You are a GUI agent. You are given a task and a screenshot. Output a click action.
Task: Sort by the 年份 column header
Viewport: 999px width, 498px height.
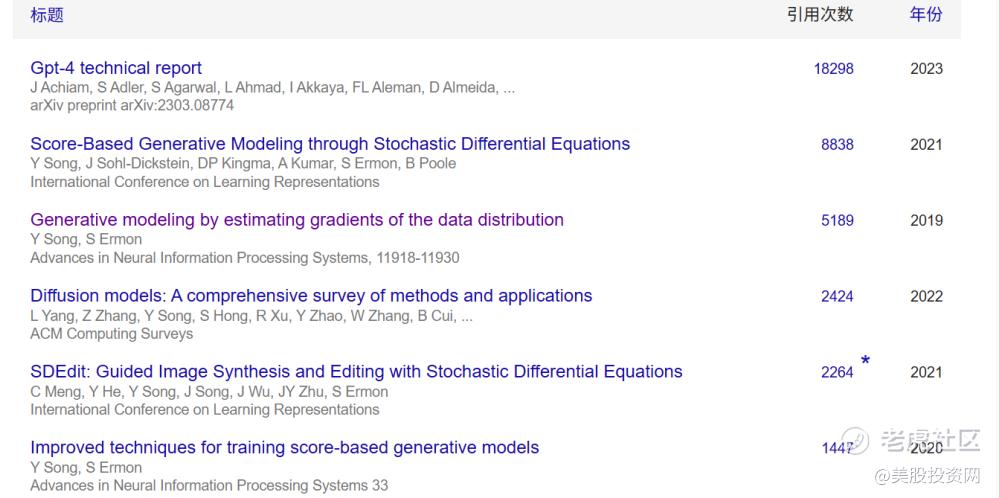pyautogui.click(x=925, y=15)
